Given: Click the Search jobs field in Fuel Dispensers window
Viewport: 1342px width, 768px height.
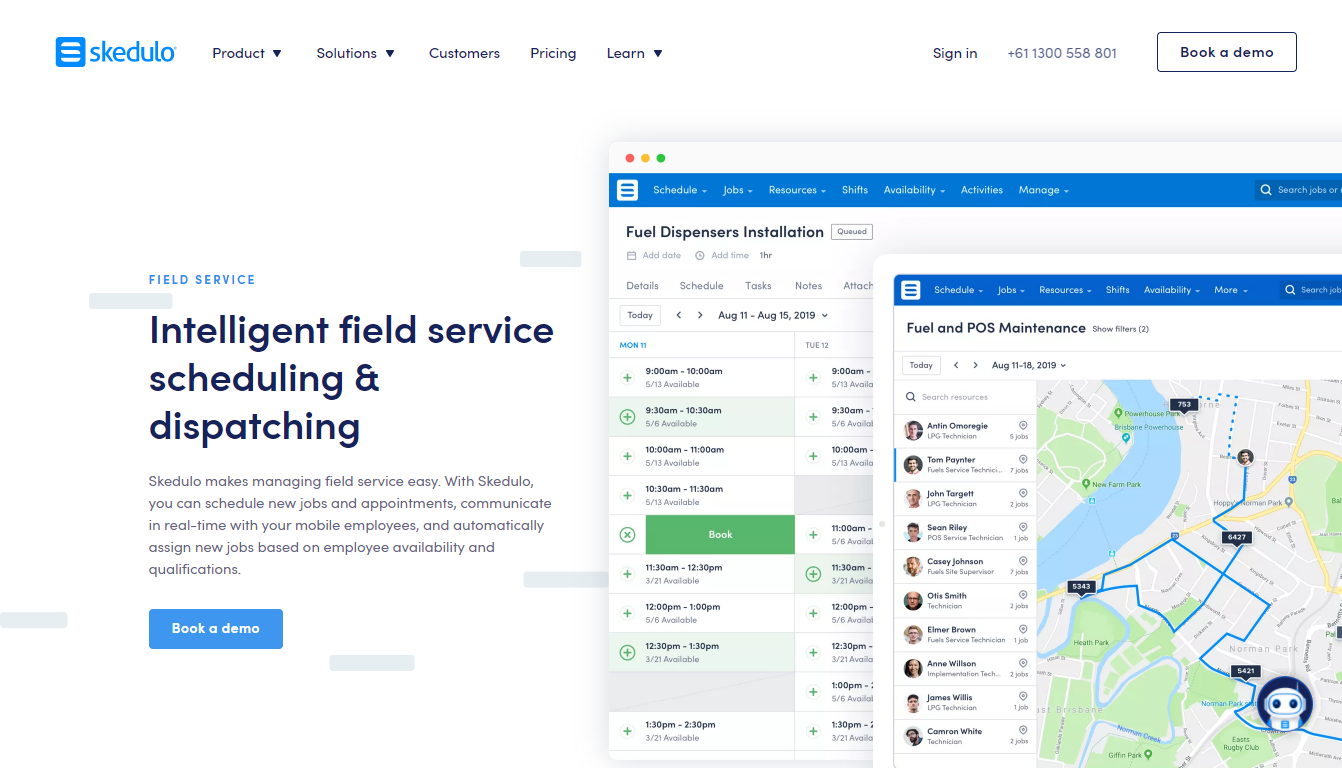Looking at the screenshot, I should point(1298,190).
